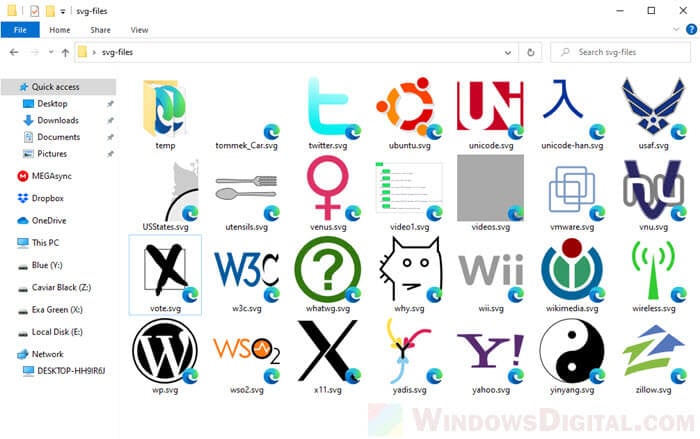Open Help question mark button
This screenshot has width=700, height=439.
coord(691,29)
